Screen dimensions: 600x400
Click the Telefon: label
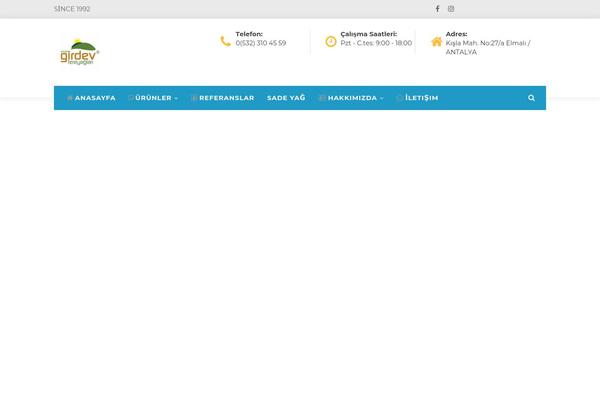coord(249,34)
